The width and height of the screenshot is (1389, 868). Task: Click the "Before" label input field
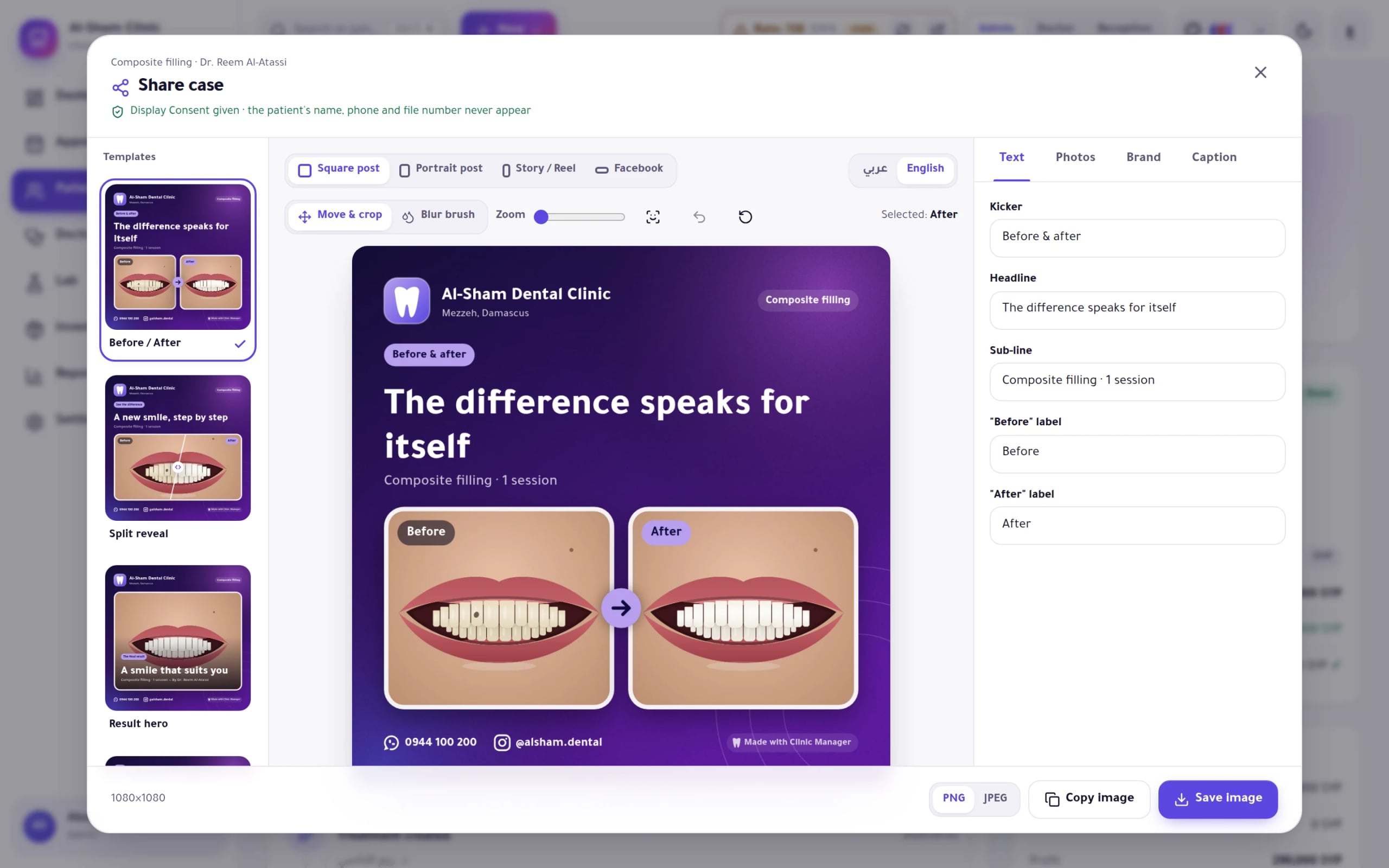tap(1137, 454)
